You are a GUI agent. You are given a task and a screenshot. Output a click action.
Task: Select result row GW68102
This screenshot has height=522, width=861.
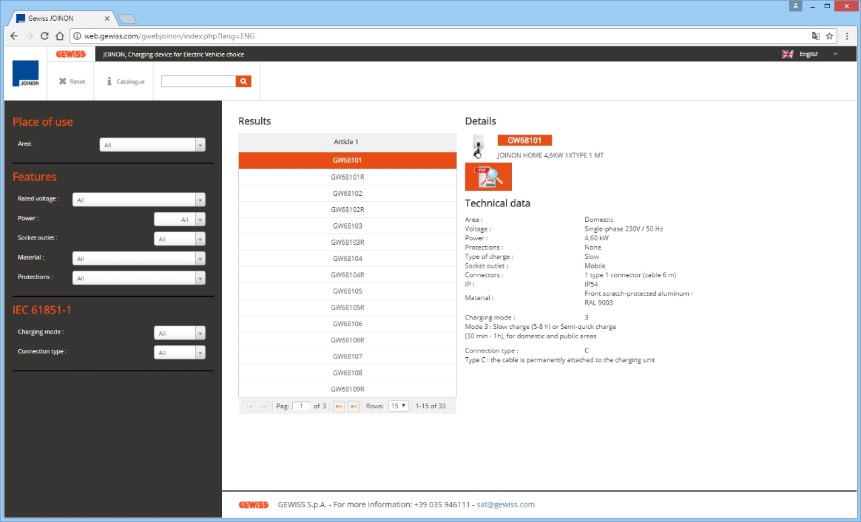pyautogui.click(x=347, y=193)
